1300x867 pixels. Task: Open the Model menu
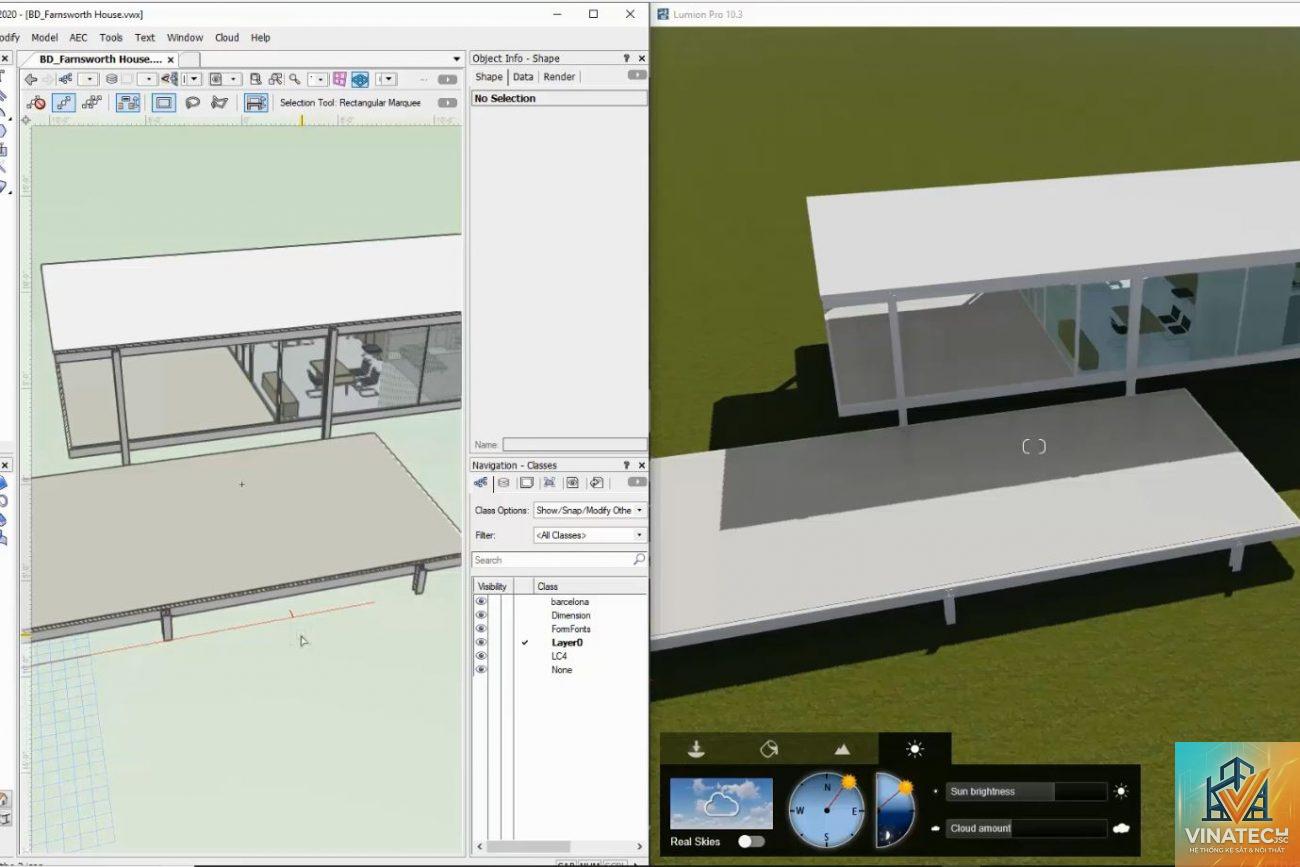point(44,38)
